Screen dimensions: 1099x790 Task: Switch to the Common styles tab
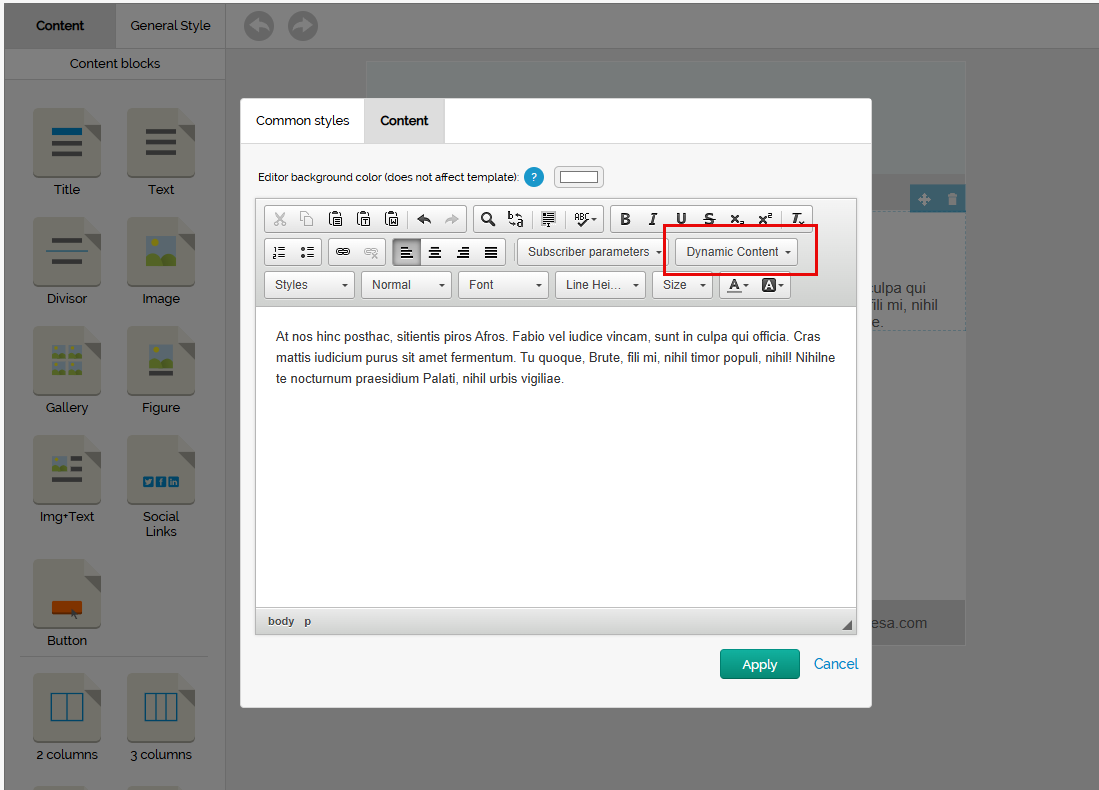[302, 121]
